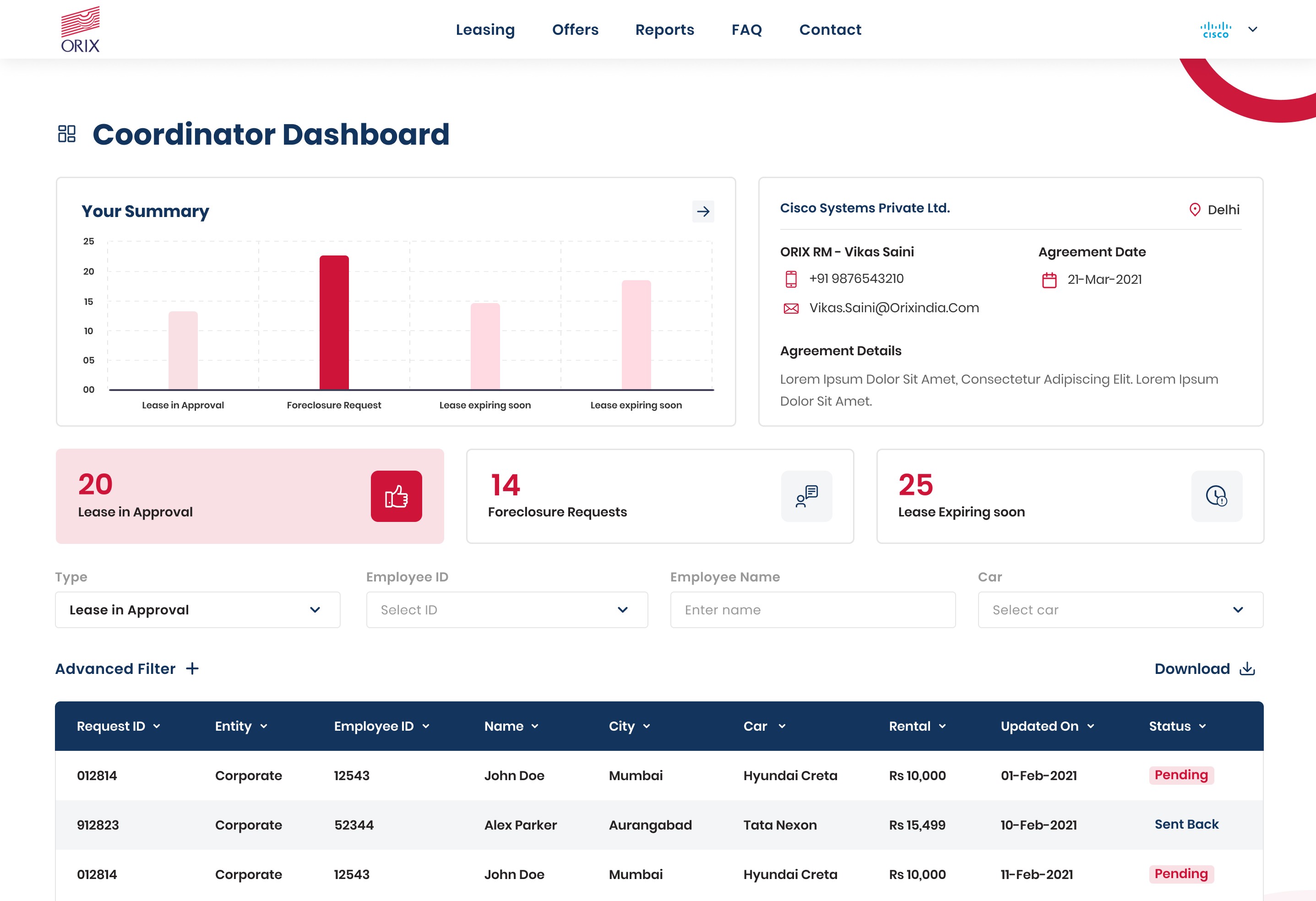
Task: Expand the account chevron beside Cisco
Action: pos(1252,29)
